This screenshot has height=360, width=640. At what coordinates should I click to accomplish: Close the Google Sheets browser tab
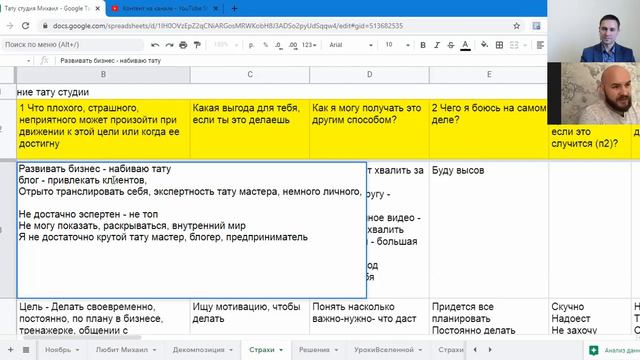(x=98, y=8)
